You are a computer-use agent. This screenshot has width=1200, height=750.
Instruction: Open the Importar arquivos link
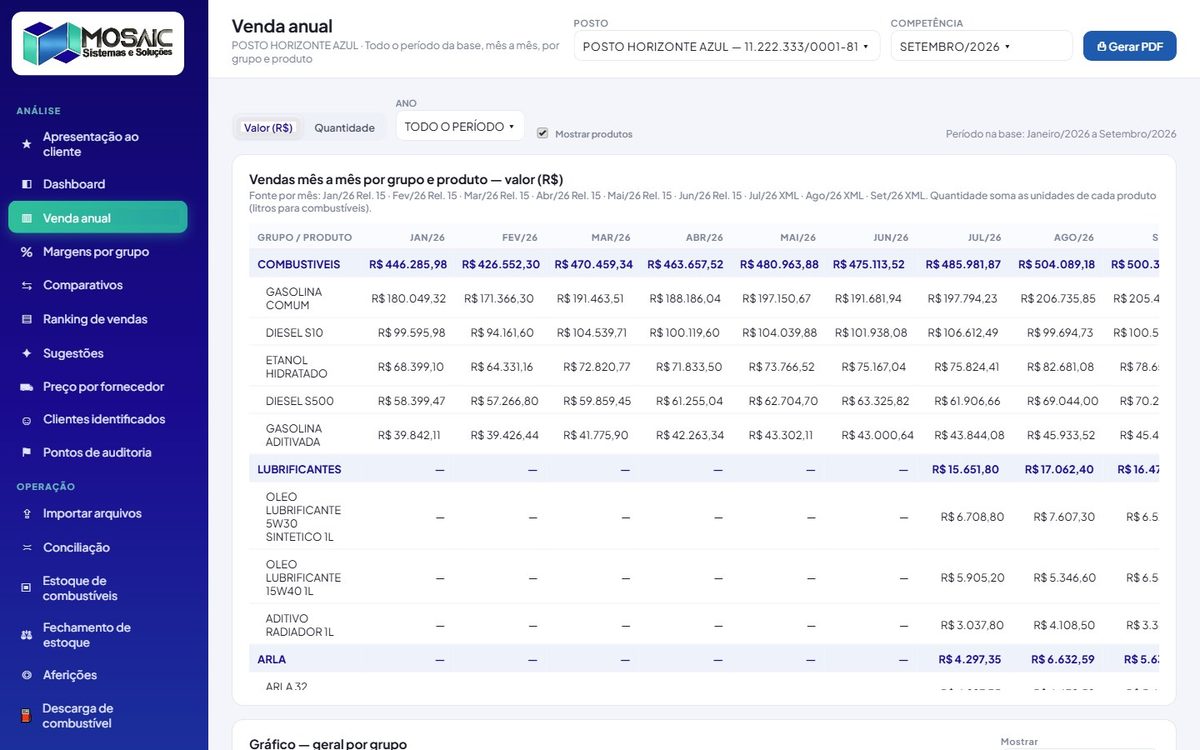[x=92, y=514]
